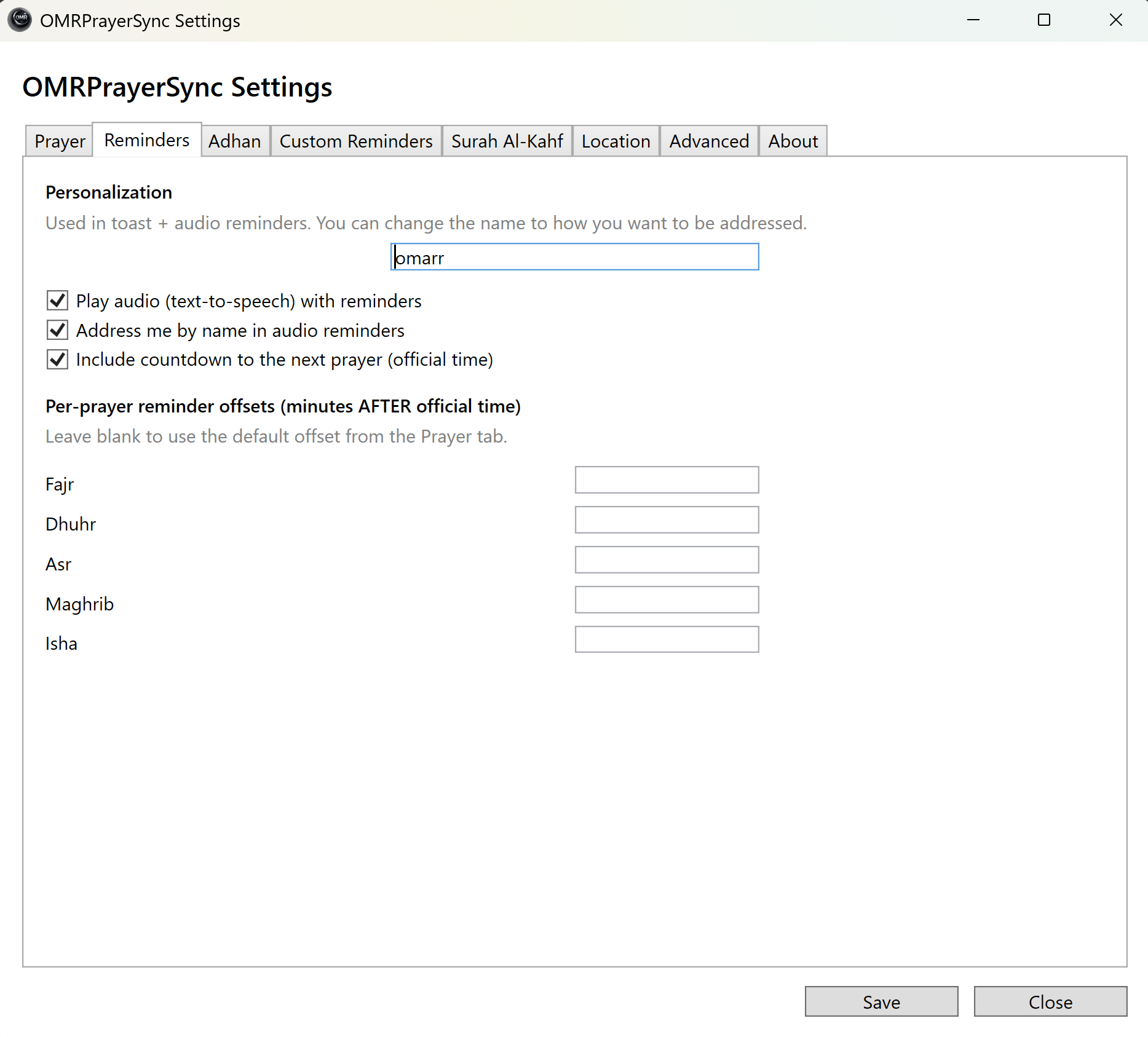The image size is (1148, 1037).
Task: Minimize the settings window
Action: pyautogui.click(x=973, y=20)
